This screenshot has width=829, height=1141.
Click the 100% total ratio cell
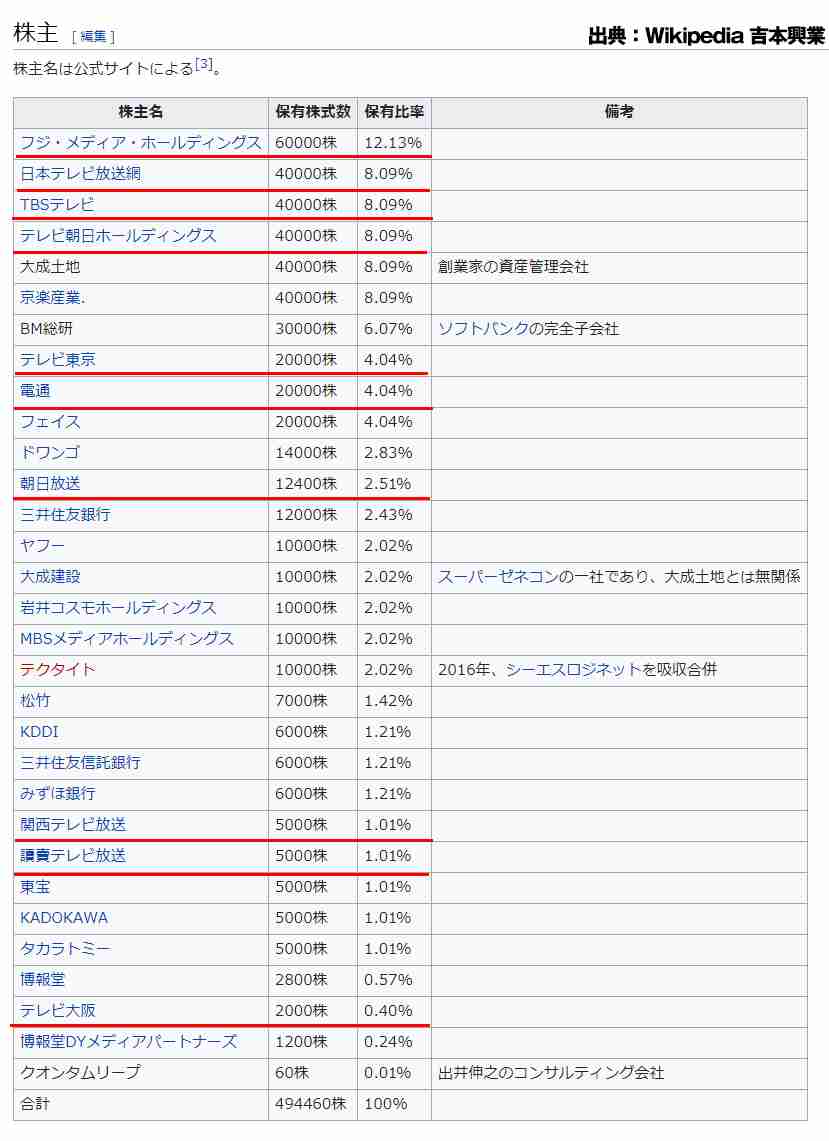pos(394,1104)
